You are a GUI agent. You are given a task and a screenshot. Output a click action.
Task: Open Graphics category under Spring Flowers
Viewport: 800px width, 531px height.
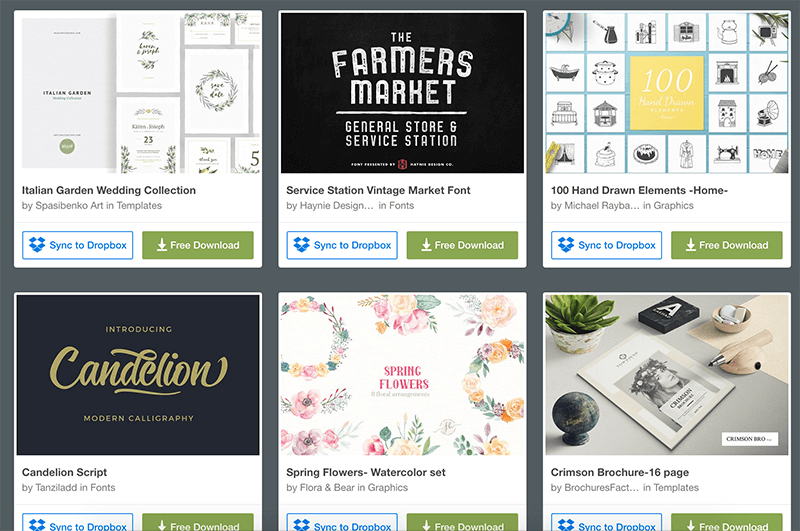coord(388,488)
